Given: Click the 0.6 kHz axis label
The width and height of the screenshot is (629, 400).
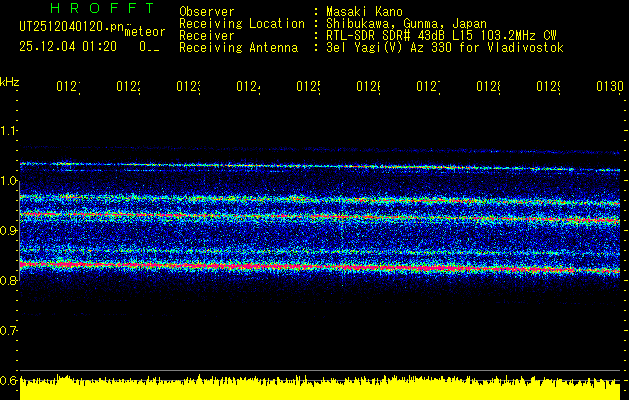Looking at the screenshot, I should click(x=8, y=380).
